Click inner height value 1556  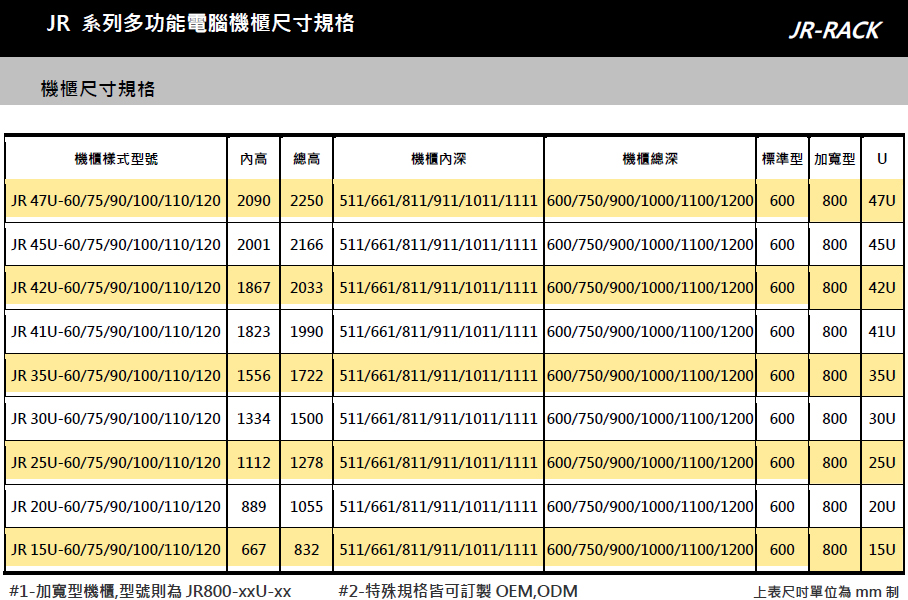click(x=254, y=375)
